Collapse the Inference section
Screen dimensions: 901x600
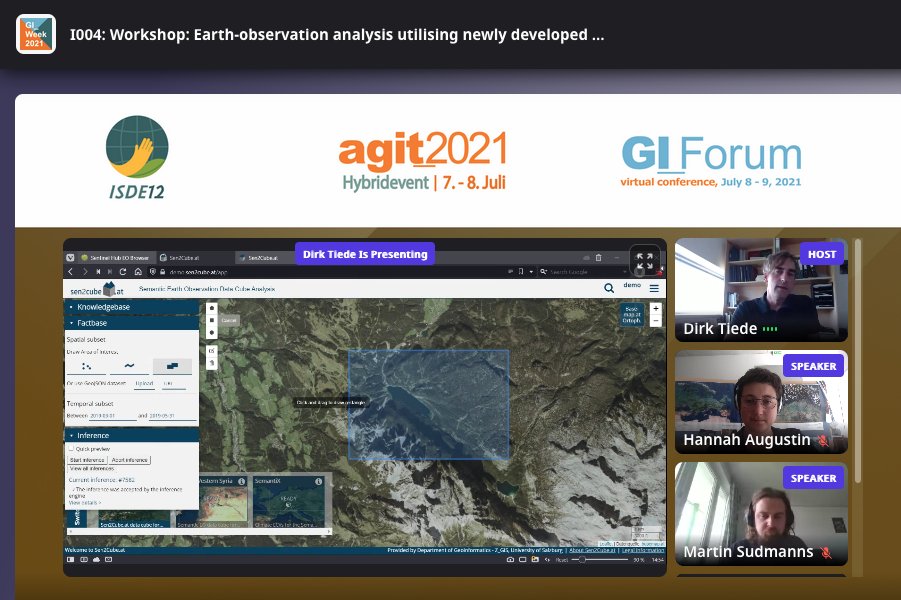tap(132, 436)
